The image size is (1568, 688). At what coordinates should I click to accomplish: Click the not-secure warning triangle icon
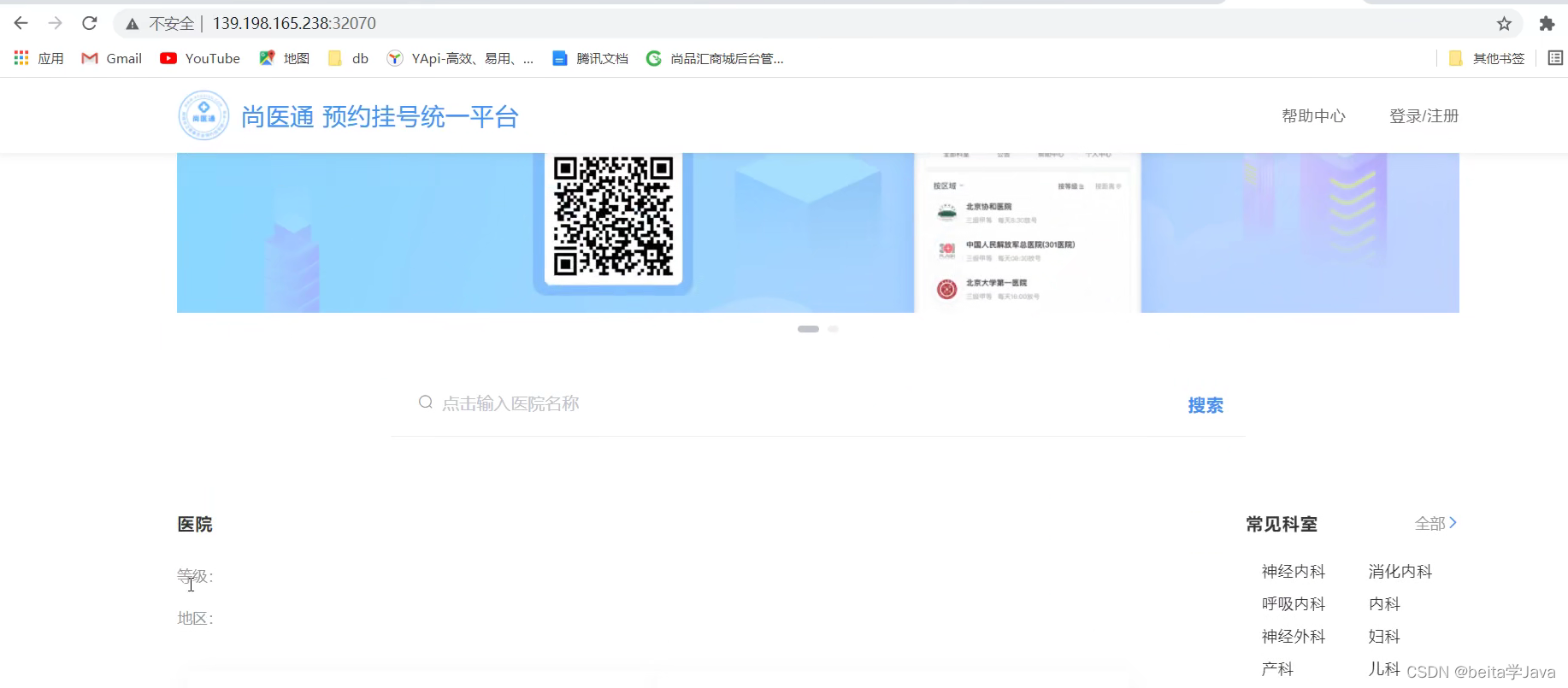132,24
